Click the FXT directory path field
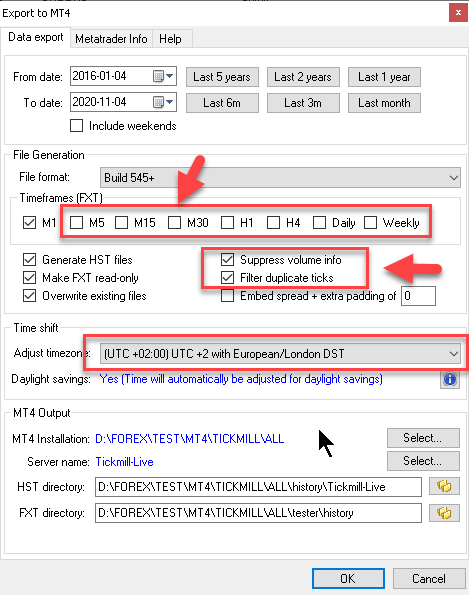 click(x=258, y=513)
